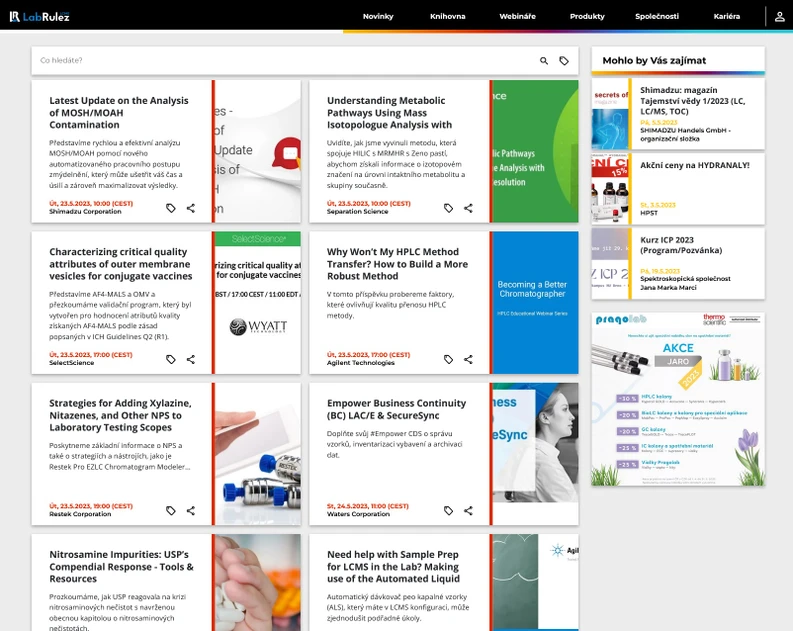Open 'Nitrosamine Impurities: USP's Compendial Response' title

click(x=121, y=566)
